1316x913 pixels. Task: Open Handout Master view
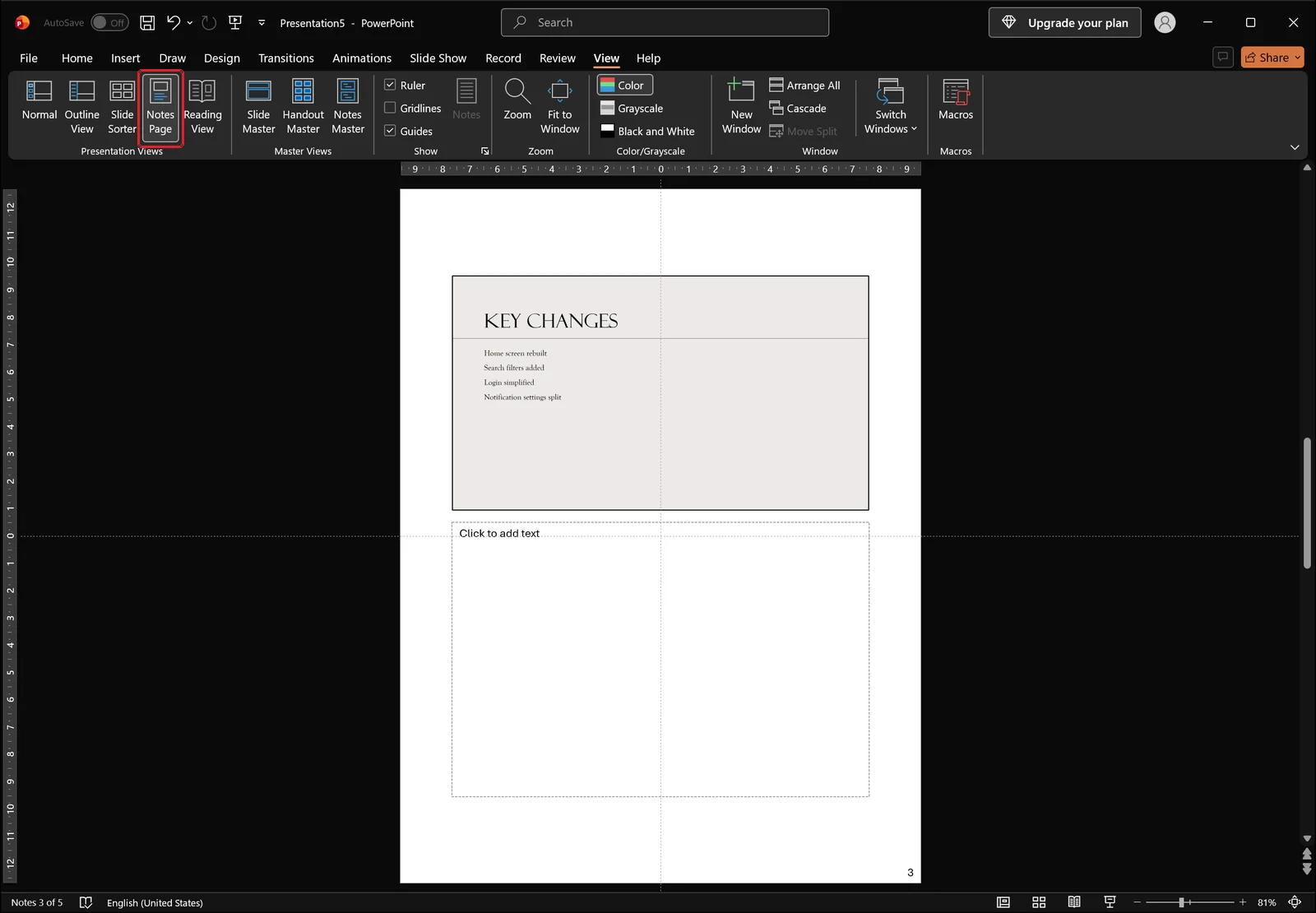pyautogui.click(x=303, y=106)
